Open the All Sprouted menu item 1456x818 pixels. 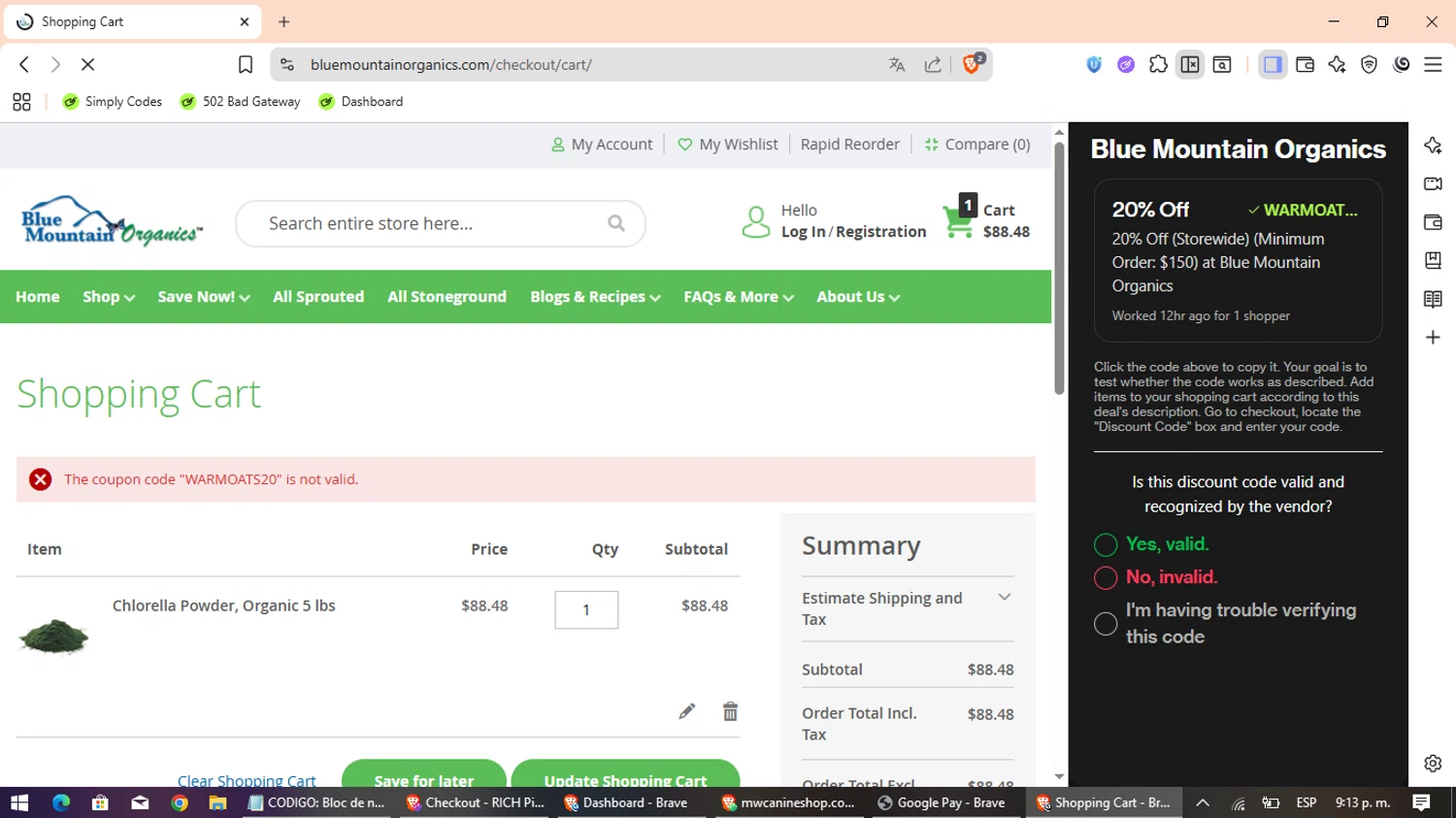[318, 297]
